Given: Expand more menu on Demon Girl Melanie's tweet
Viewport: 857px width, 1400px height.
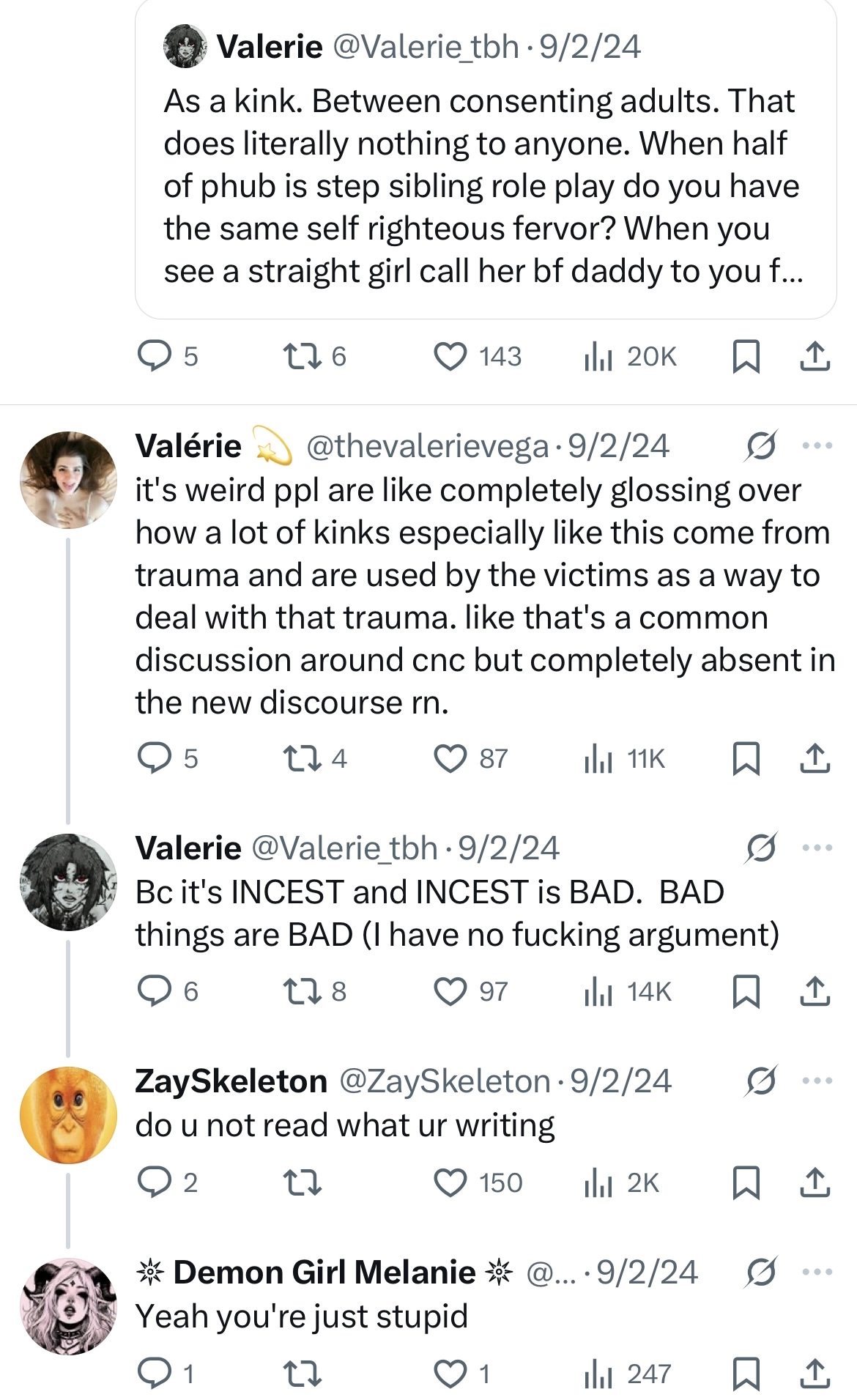Looking at the screenshot, I should click(817, 1272).
